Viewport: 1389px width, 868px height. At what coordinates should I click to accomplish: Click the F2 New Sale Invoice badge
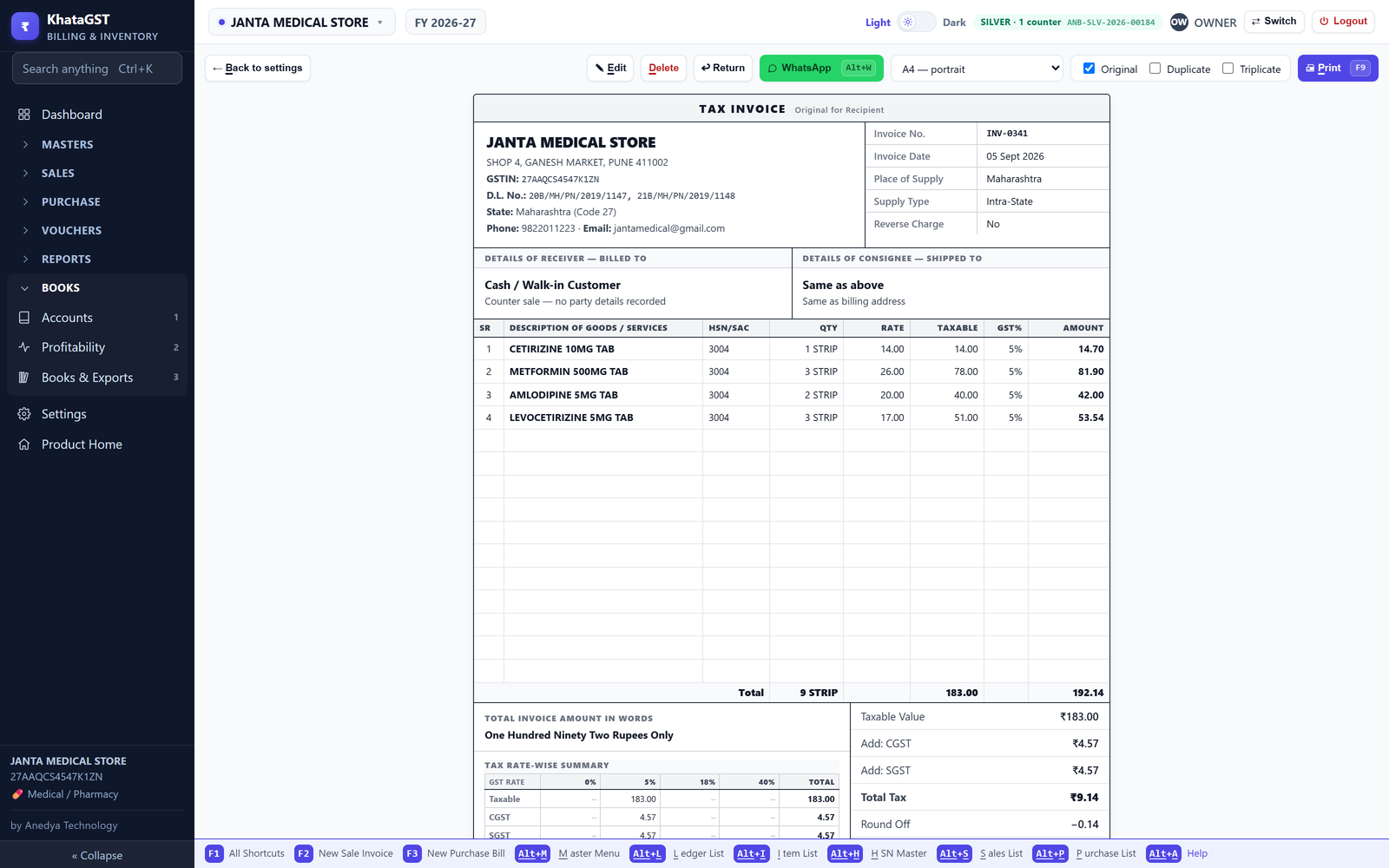tap(304, 853)
